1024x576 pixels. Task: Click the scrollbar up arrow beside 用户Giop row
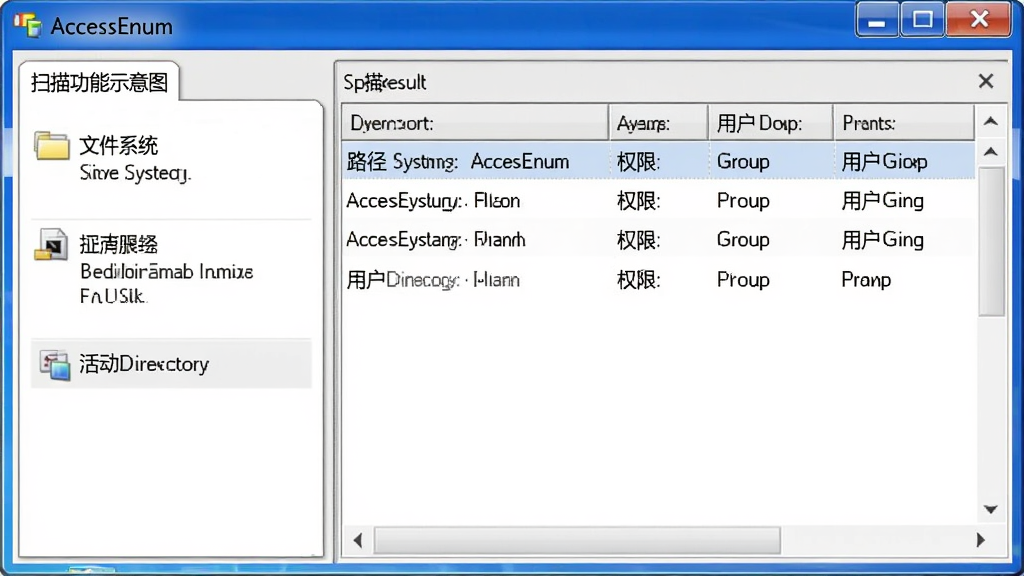pos(991,152)
